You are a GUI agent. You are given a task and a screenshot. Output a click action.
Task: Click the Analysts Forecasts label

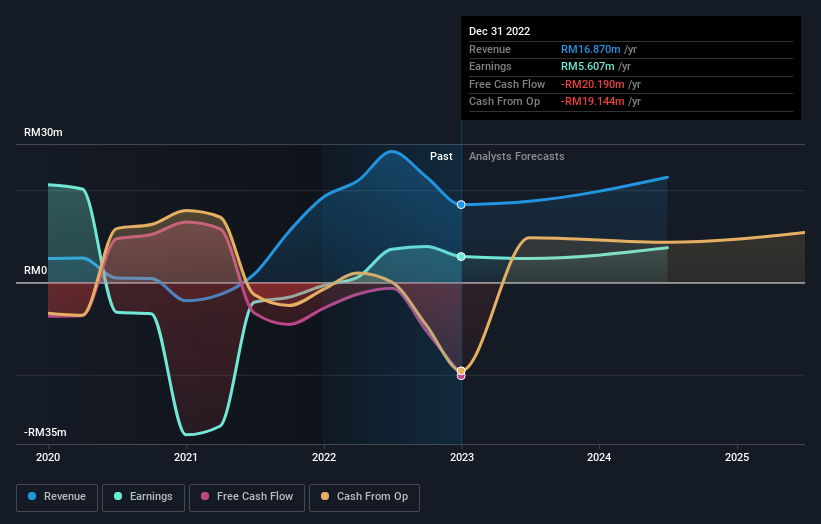point(517,157)
